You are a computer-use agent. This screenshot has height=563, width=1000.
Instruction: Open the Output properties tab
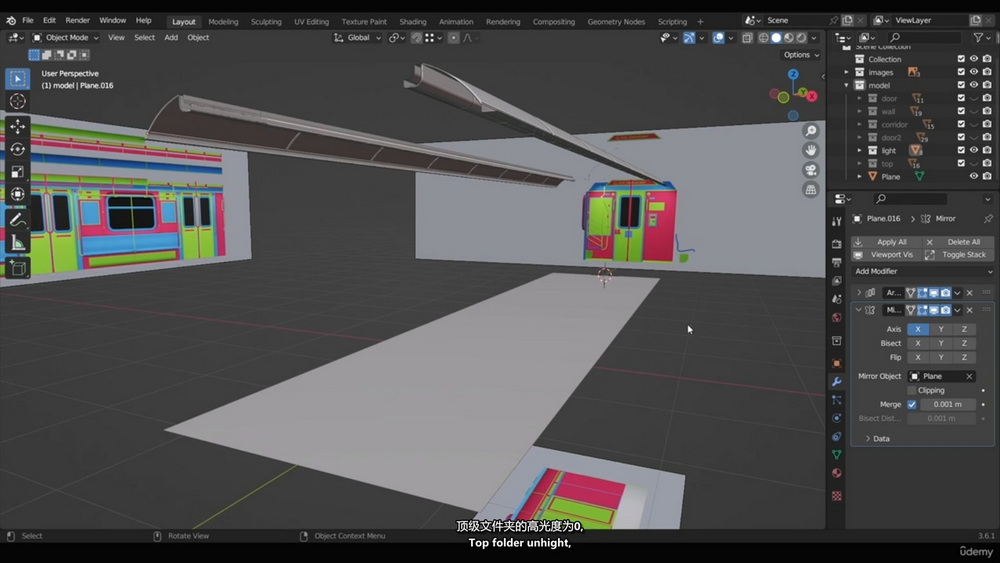pyautogui.click(x=837, y=262)
